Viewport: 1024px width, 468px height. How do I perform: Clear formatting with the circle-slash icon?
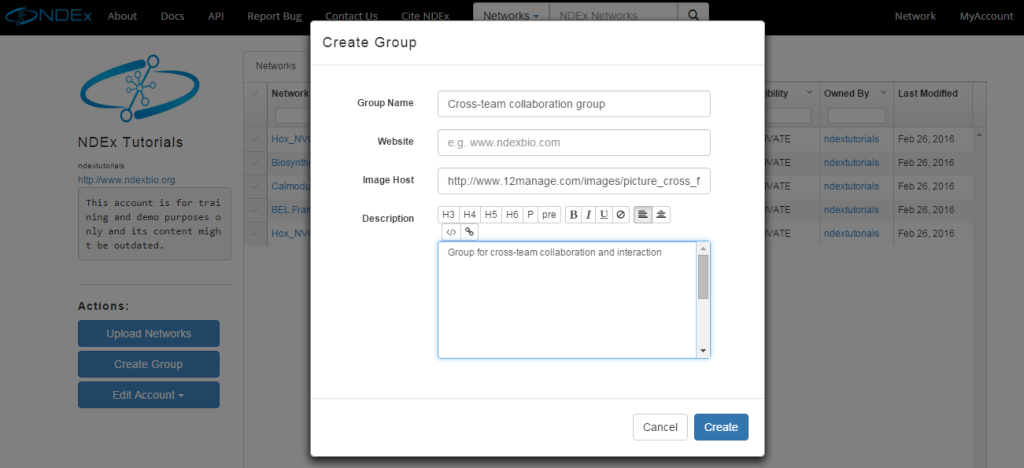(x=621, y=215)
